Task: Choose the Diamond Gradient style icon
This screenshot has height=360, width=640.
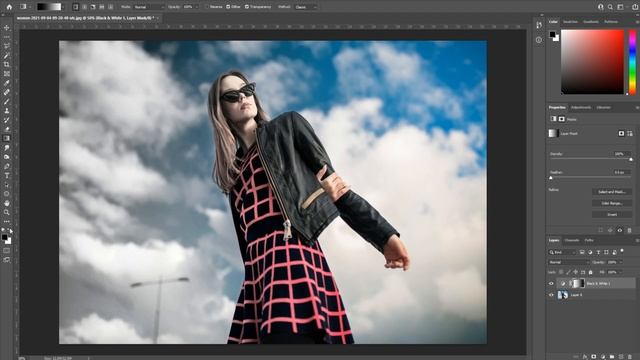Action: [110, 7]
